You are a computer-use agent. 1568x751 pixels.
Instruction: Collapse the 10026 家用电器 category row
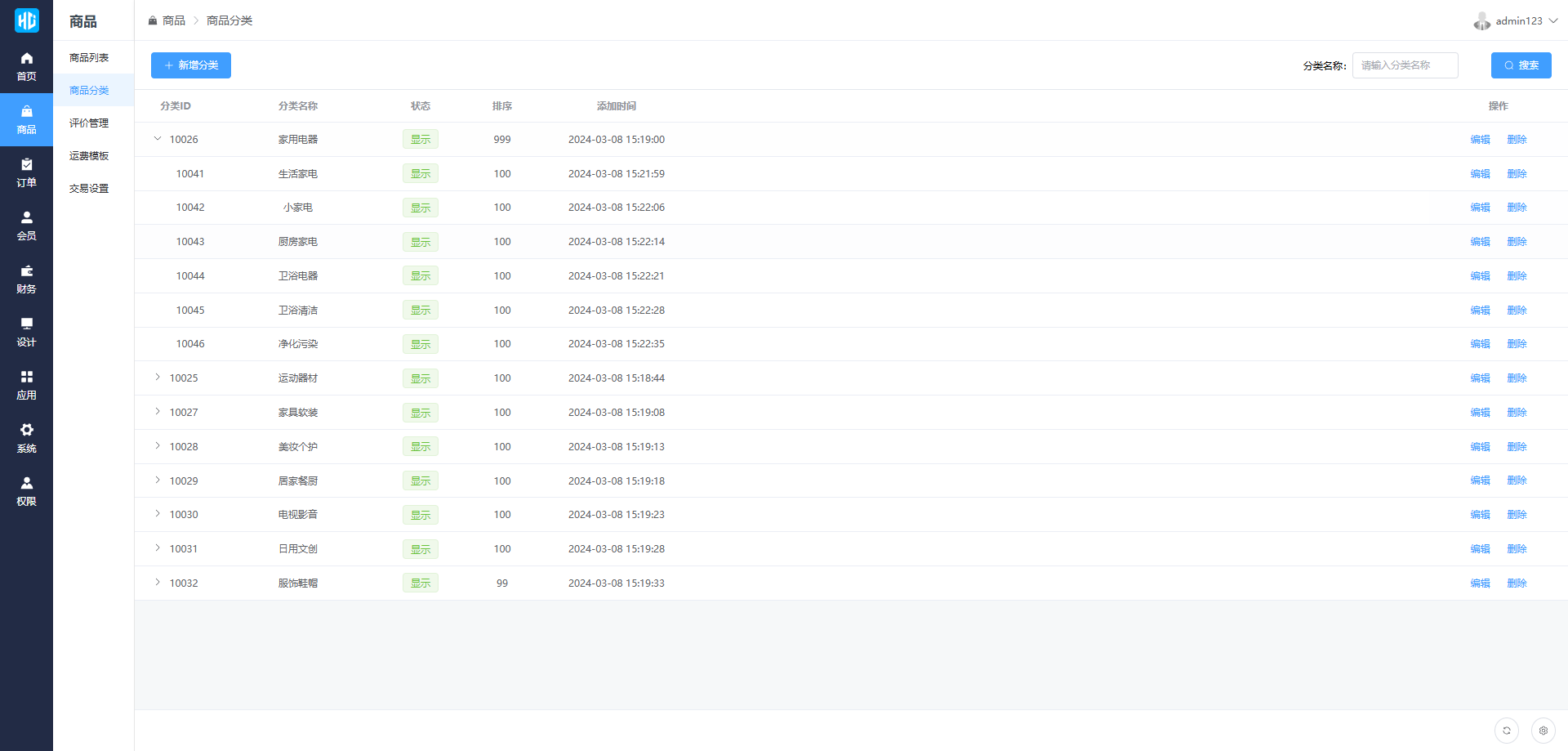click(x=158, y=139)
